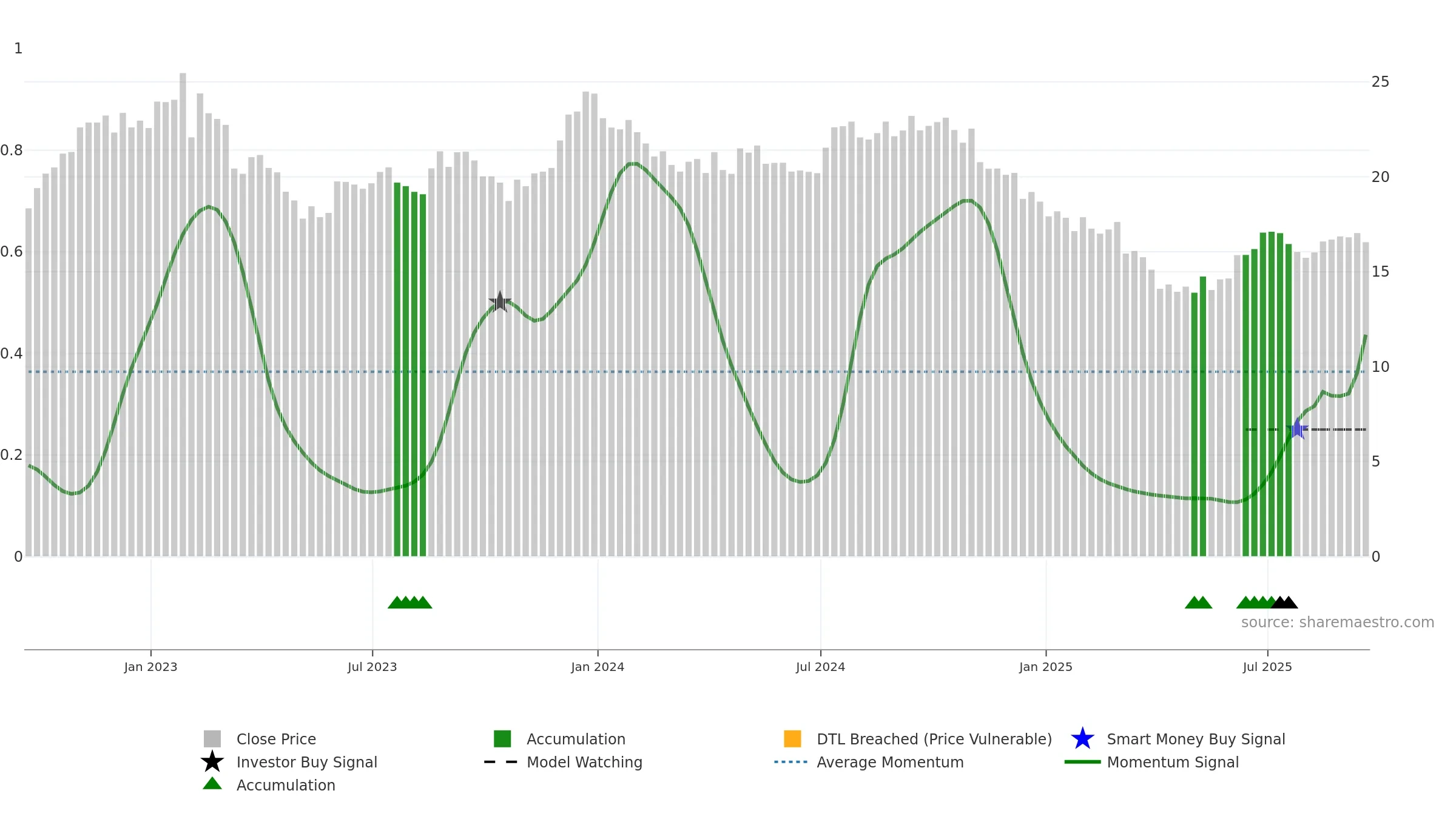Toggle the Model Watching legend entry

click(x=563, y=762)
